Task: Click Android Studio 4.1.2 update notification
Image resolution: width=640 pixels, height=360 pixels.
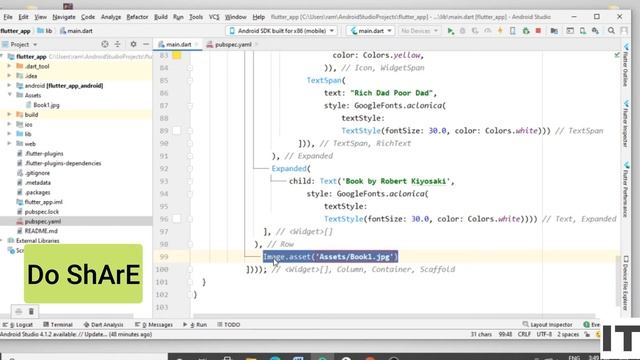Action: [x=76, y=334]
